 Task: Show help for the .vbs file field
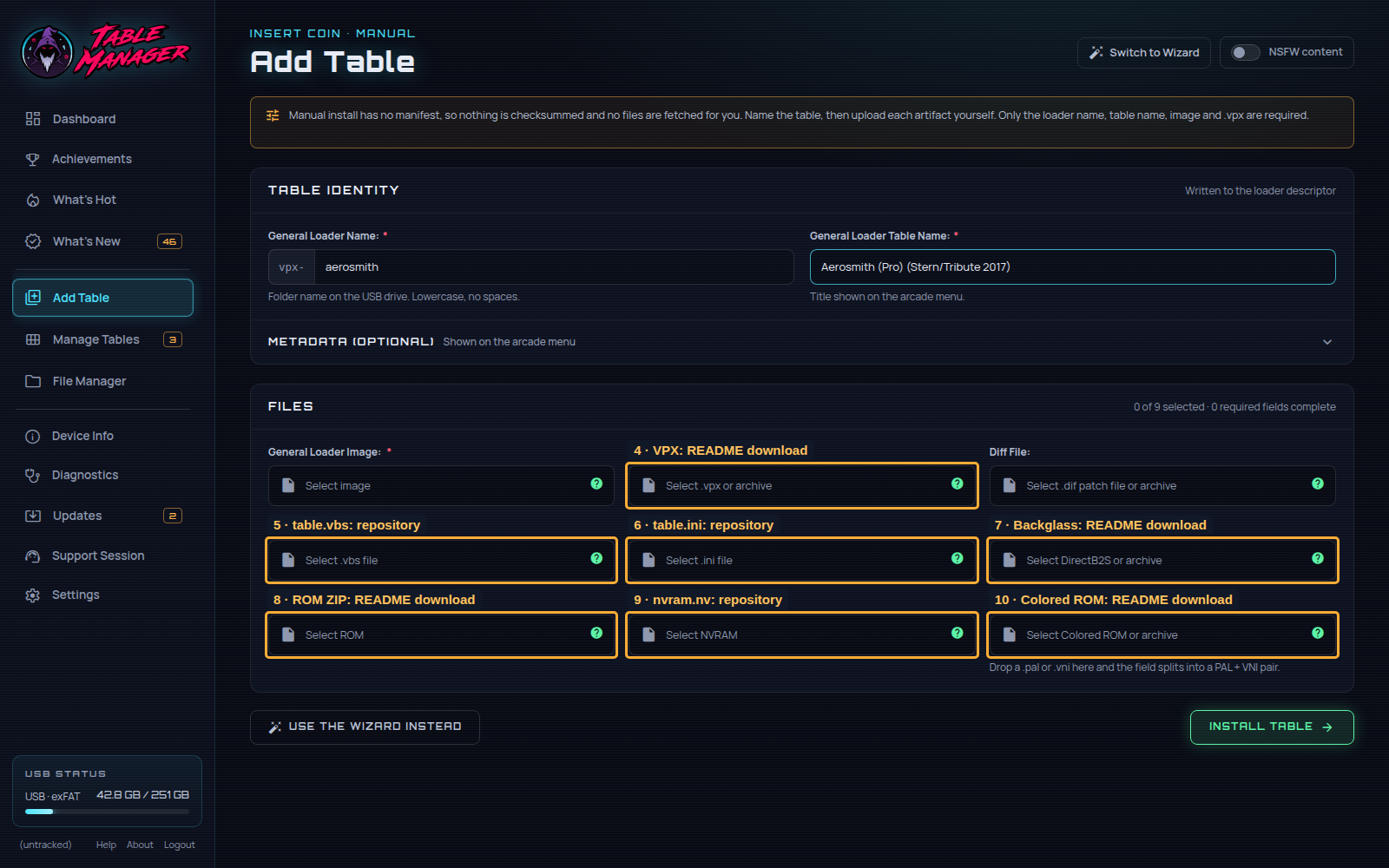pyautogui.click(x=596, y=558)
